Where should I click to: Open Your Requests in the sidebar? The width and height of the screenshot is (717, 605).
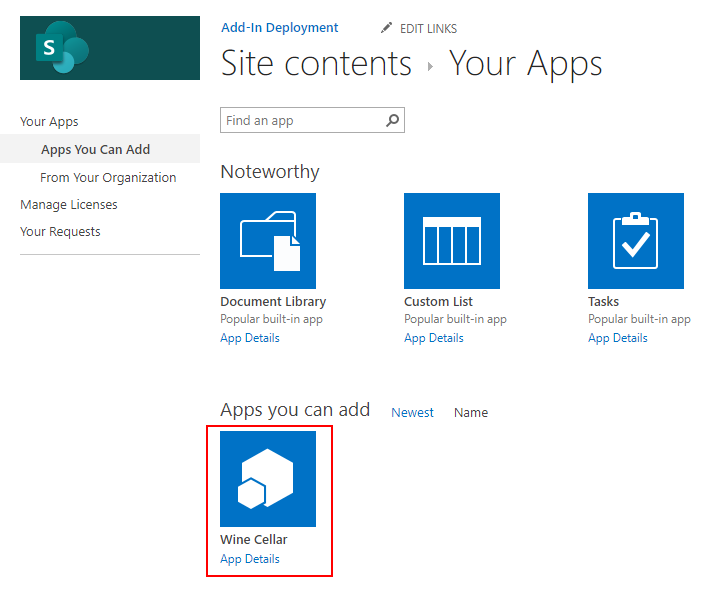pos(60,232)
